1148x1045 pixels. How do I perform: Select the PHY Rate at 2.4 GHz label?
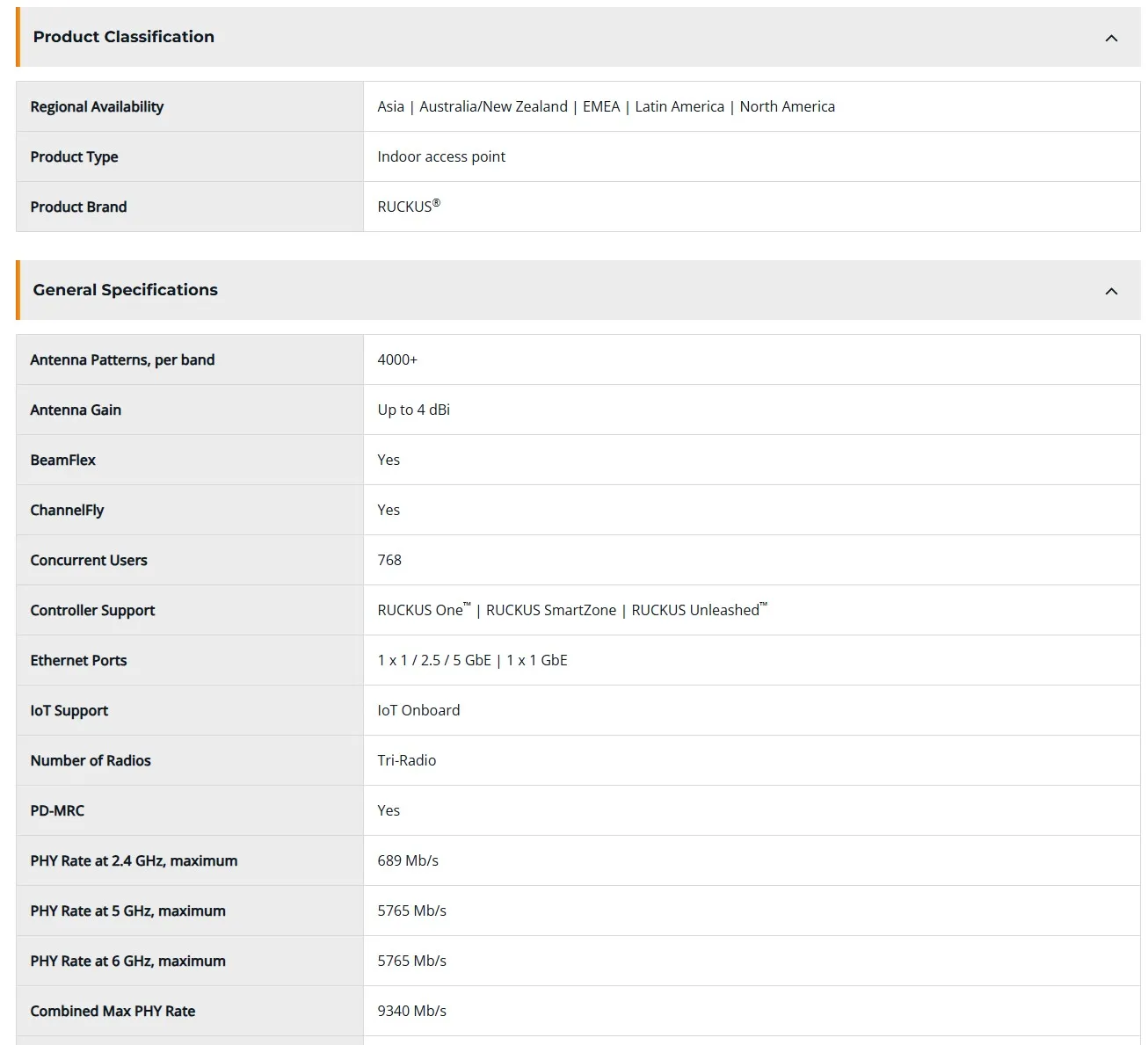tap(134, 861)
